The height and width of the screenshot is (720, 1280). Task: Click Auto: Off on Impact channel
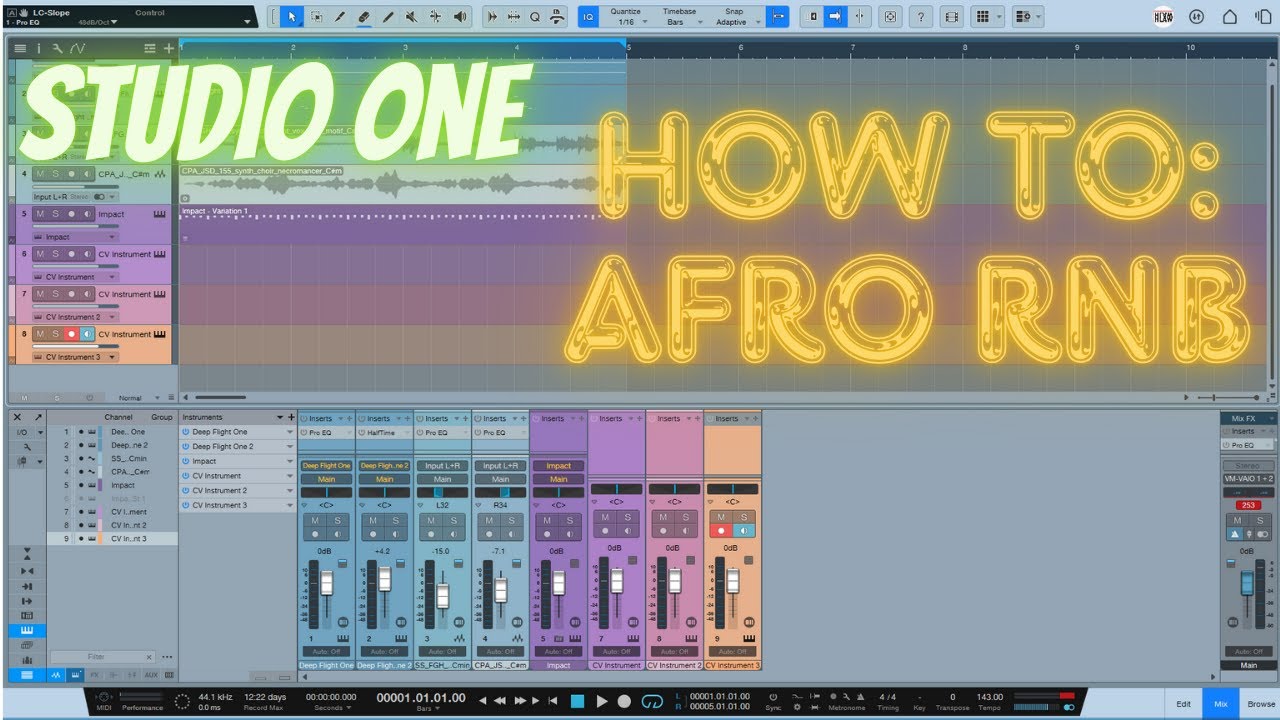pyautogui.click(x=559, y=651)
